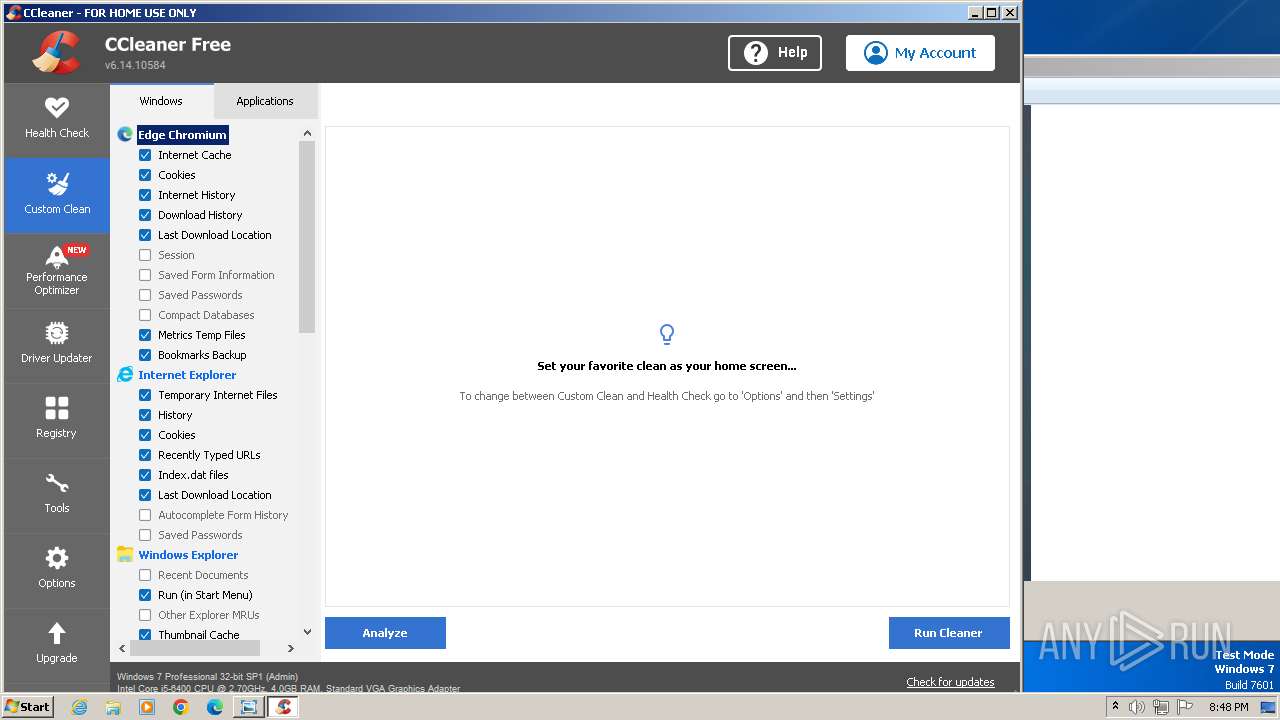Viewport: 1280px width, 720px height.
Task: Uncheck Edge Chromium Internet History
Action: [x=145, y=195]
